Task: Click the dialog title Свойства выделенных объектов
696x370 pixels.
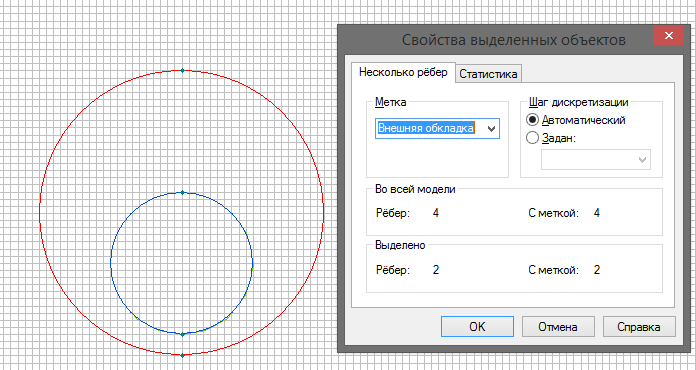Action: point(514,40)
